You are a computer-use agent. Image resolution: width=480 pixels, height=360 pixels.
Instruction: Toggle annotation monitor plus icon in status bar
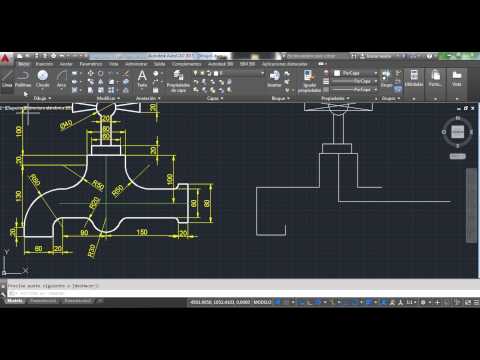coord(438,302)
